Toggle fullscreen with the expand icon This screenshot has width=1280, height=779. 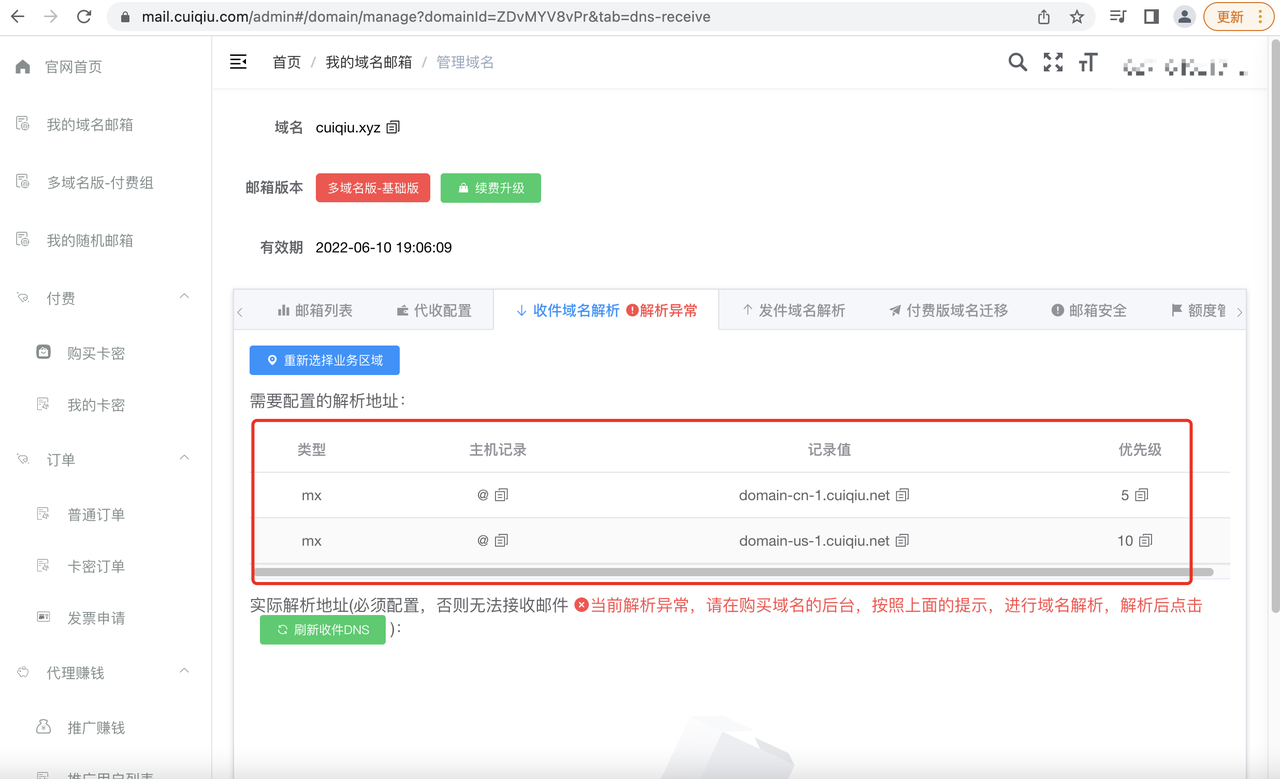point(1053,62)
